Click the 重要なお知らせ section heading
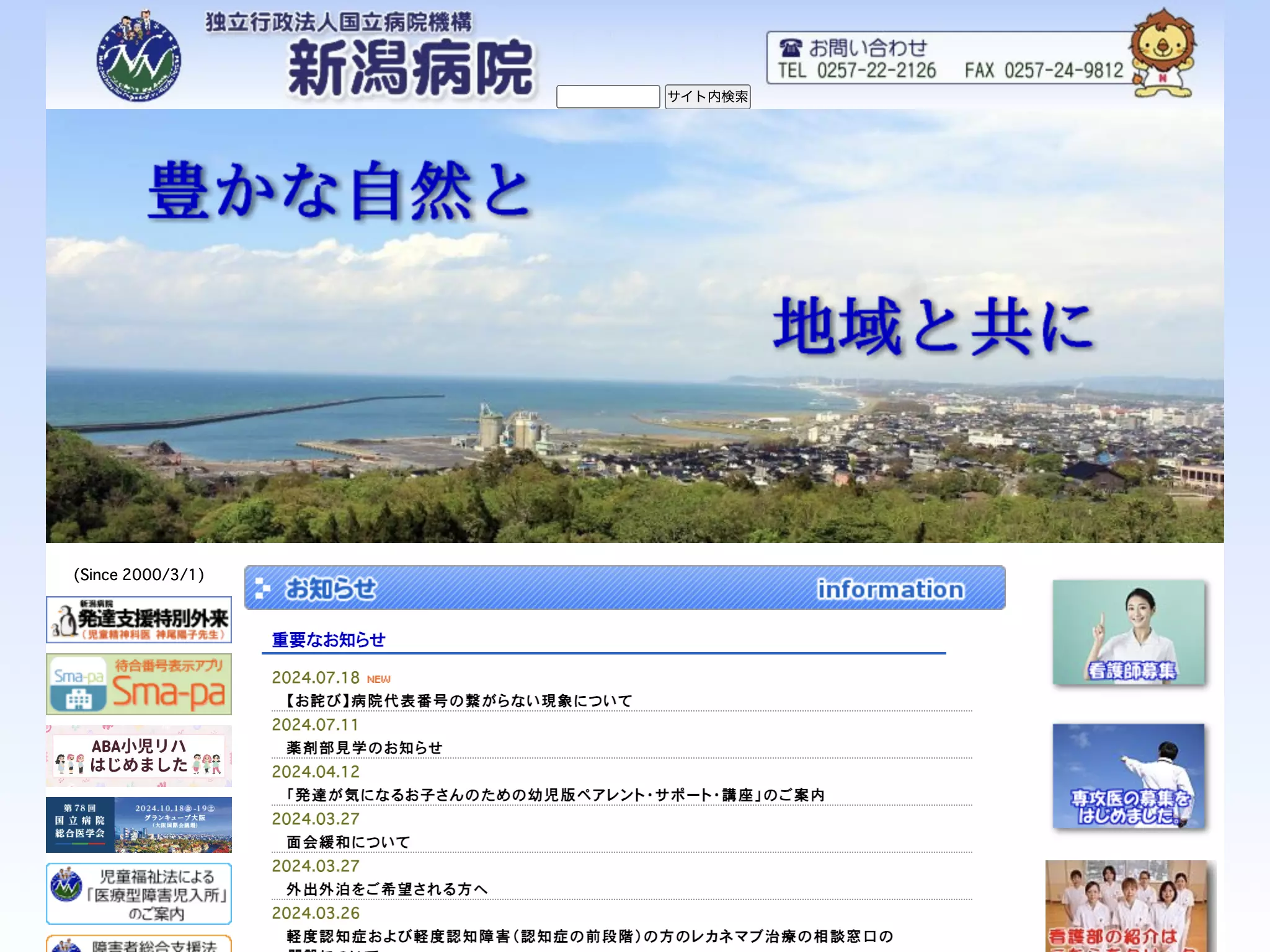 [x=329, y=640]
